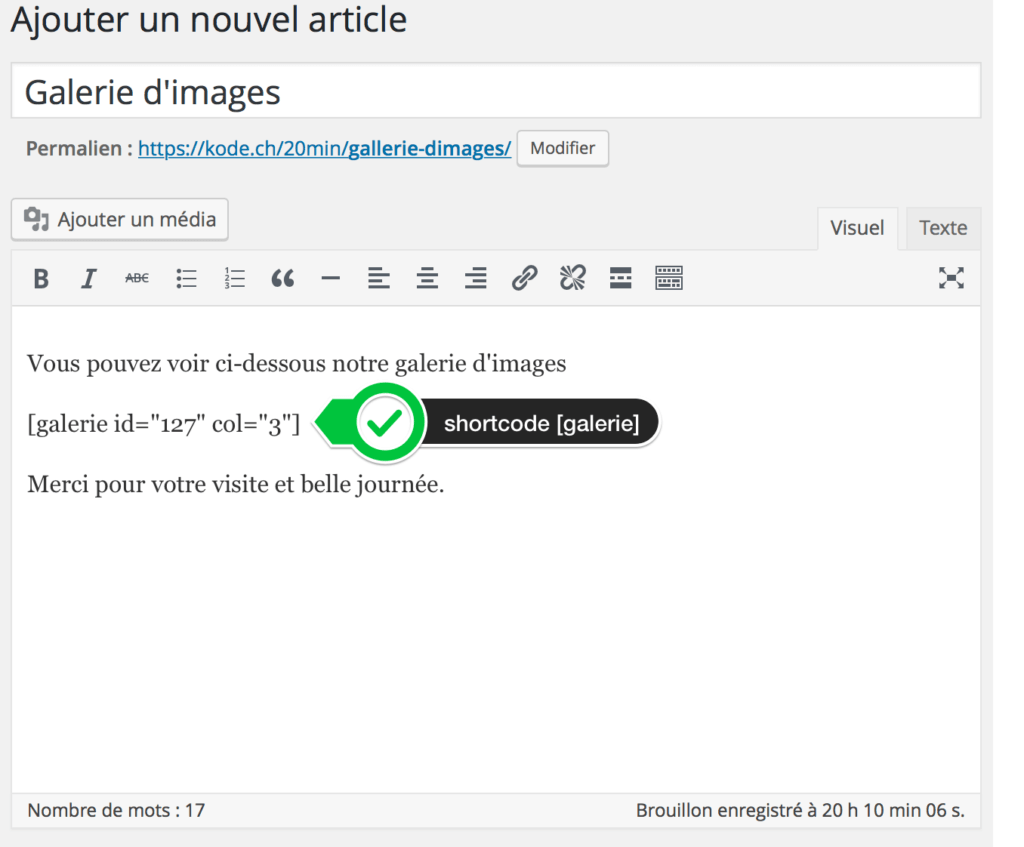This screenshot has height=847, width=1024.
Task: Create a numbered list
Action: 234,278
